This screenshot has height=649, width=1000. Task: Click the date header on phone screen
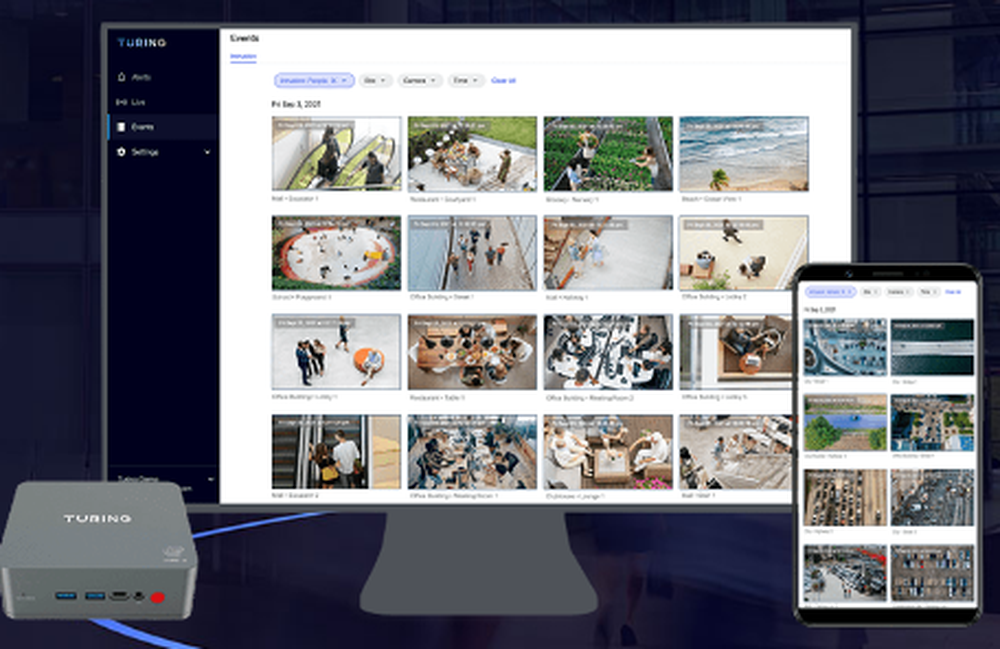pyautogui.click(x=820, y=309)
